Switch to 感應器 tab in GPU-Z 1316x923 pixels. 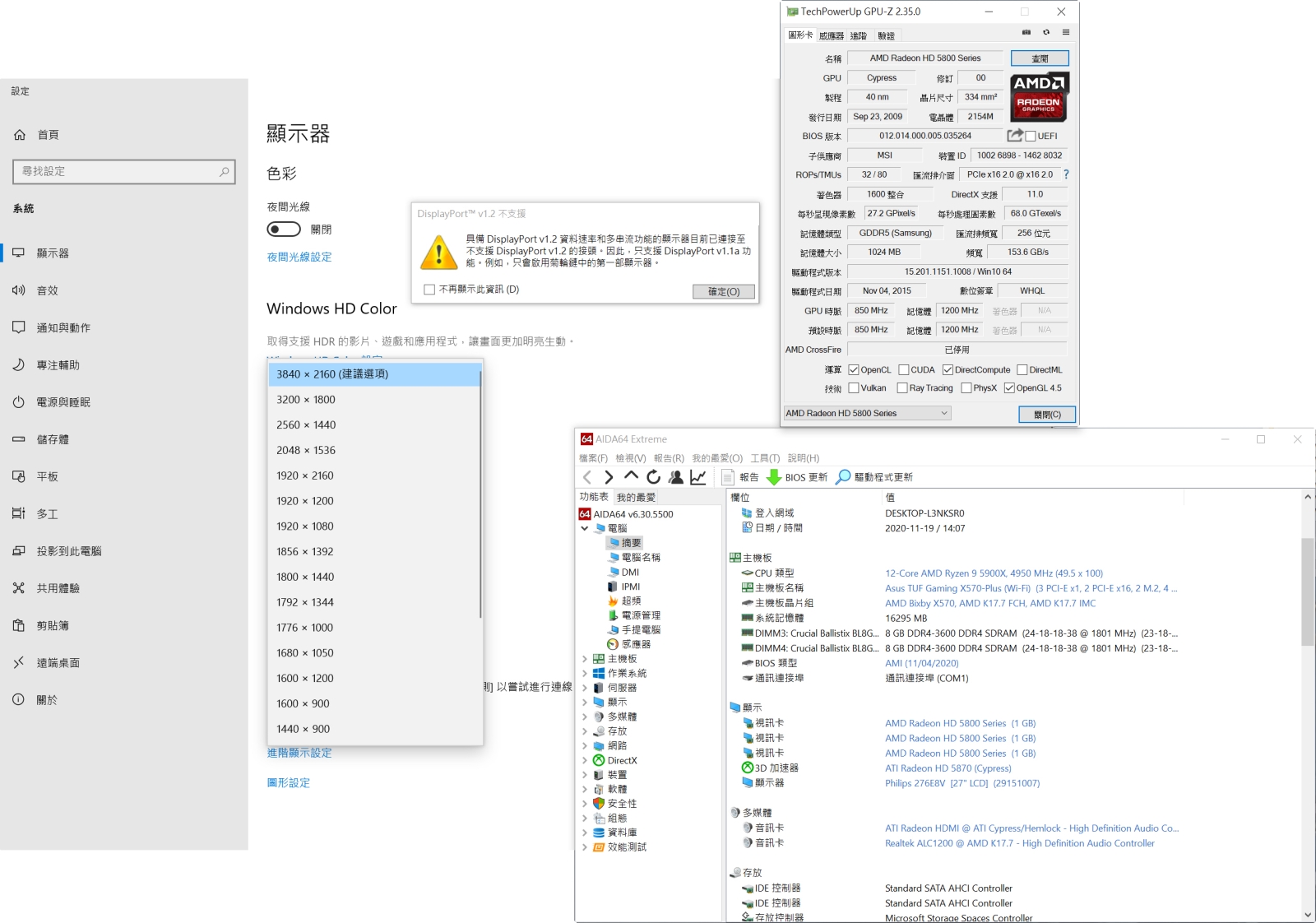pyautogui.click(x=832, y=36)
